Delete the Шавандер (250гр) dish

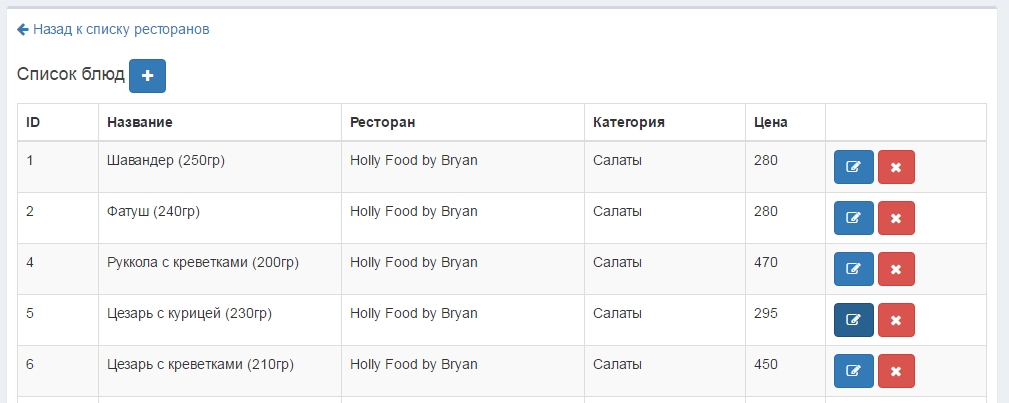pyautogui.click(x=896, y=167)
